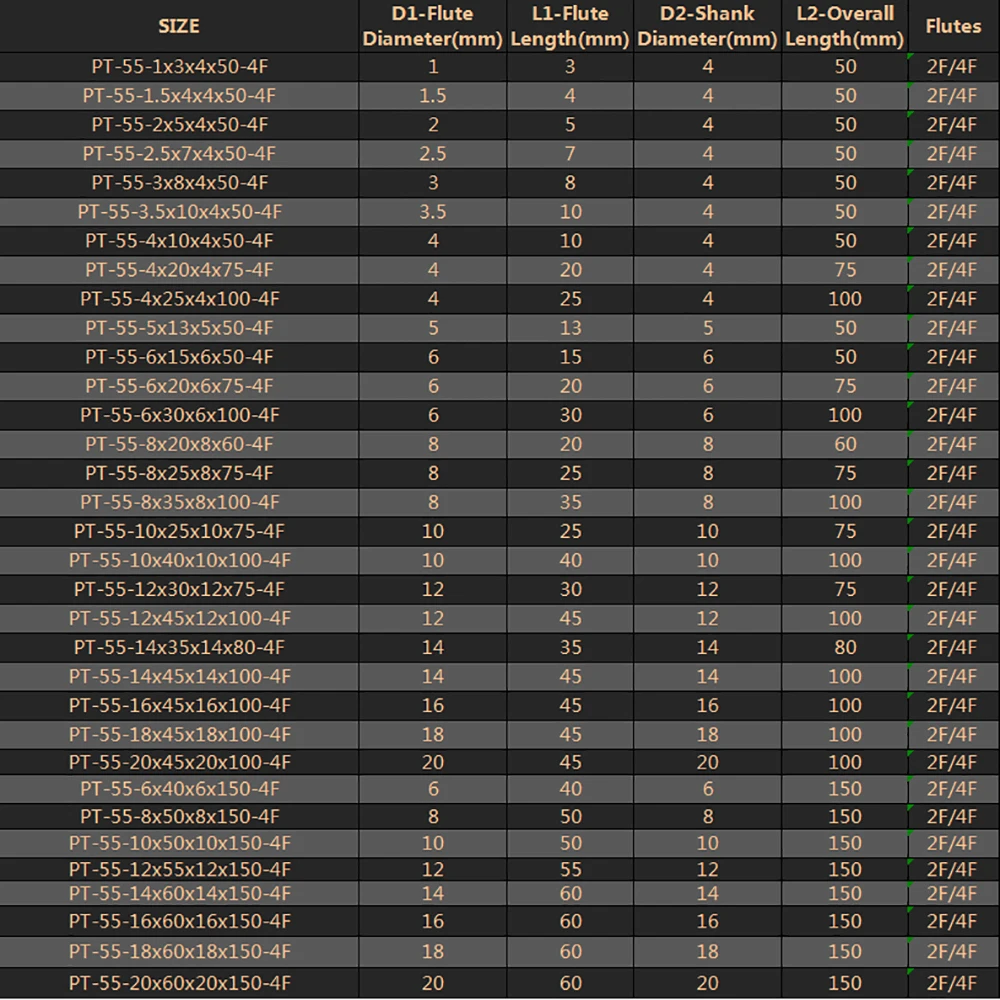The image size is (1000, 1000).
Task: Click 2F/4F in PT-55-1x3x4x50-4F row
Action: pos(952,67)
